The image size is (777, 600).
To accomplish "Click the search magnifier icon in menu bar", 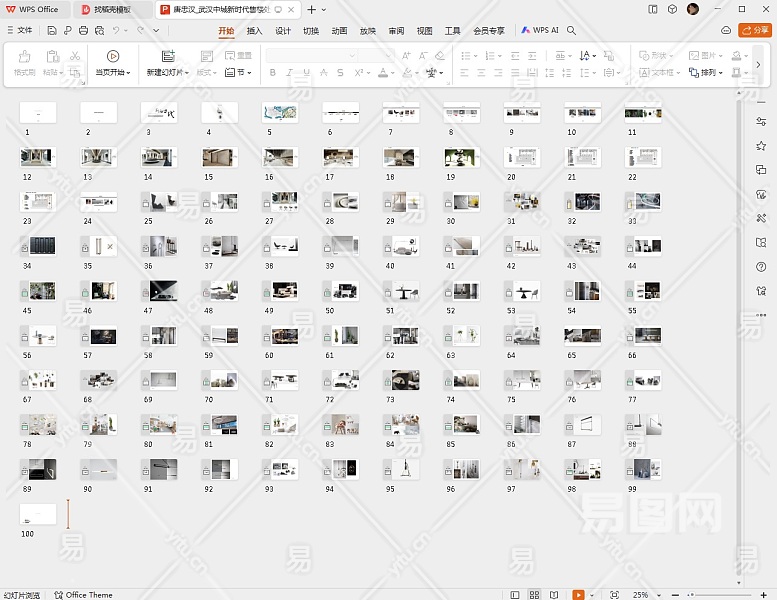I will [x=571, y=31].
